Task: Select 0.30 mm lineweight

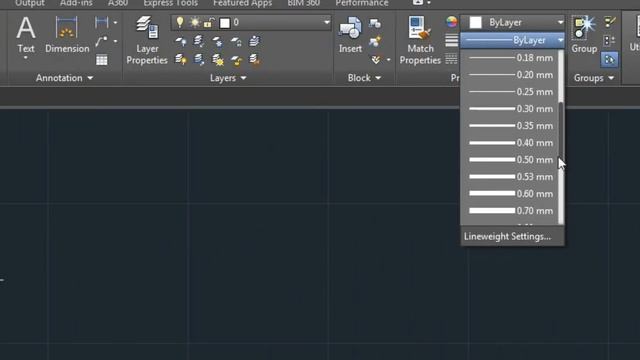Action: click(x=510, y=109)
